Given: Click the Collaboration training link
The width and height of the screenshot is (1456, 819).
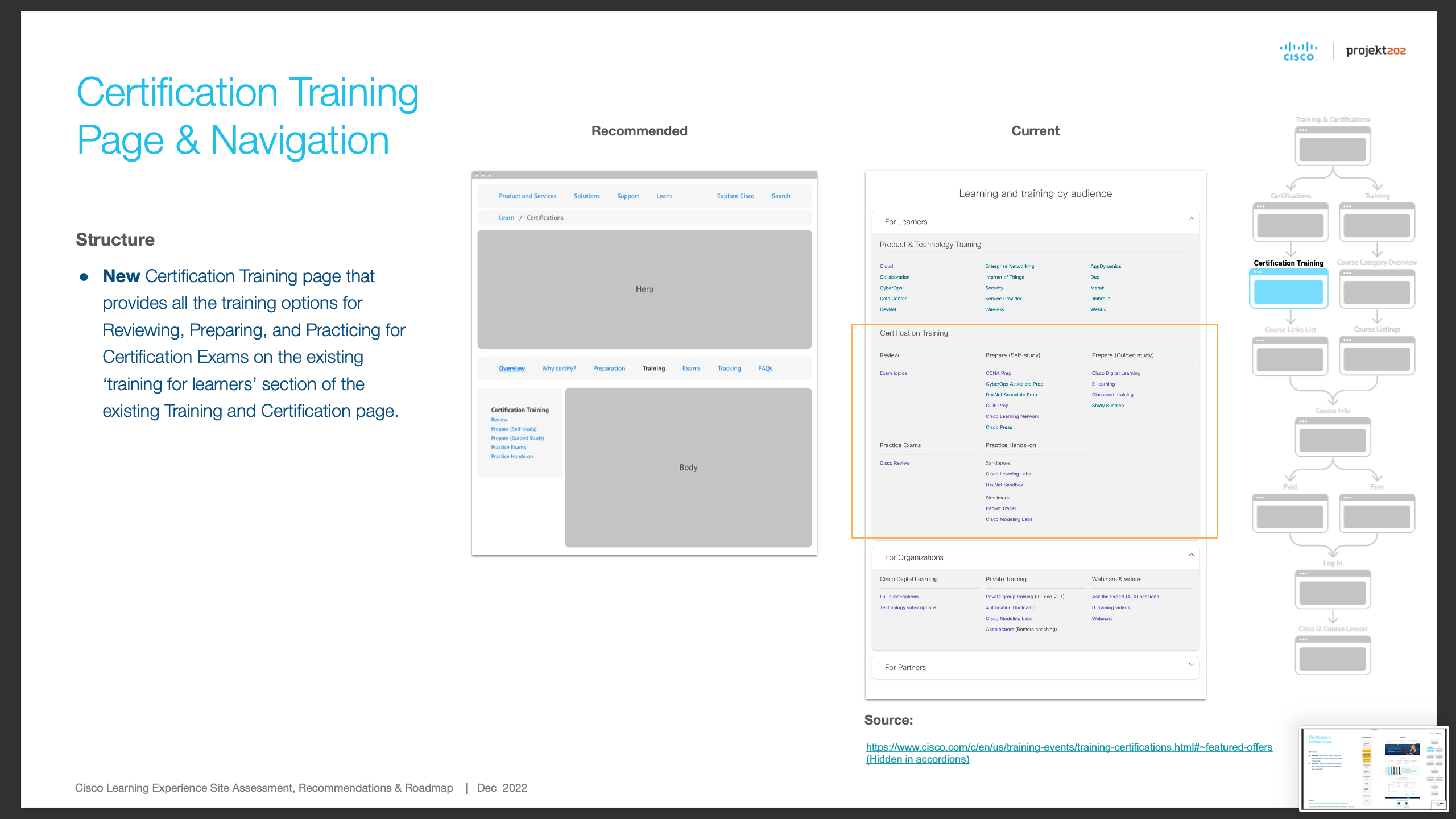Looking at the screenshot, I should 894,277.
